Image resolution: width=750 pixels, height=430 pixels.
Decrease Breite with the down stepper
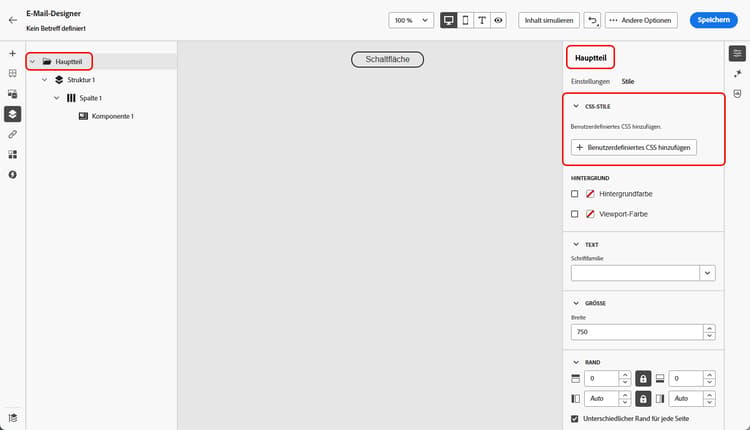[x=709, y=336]
